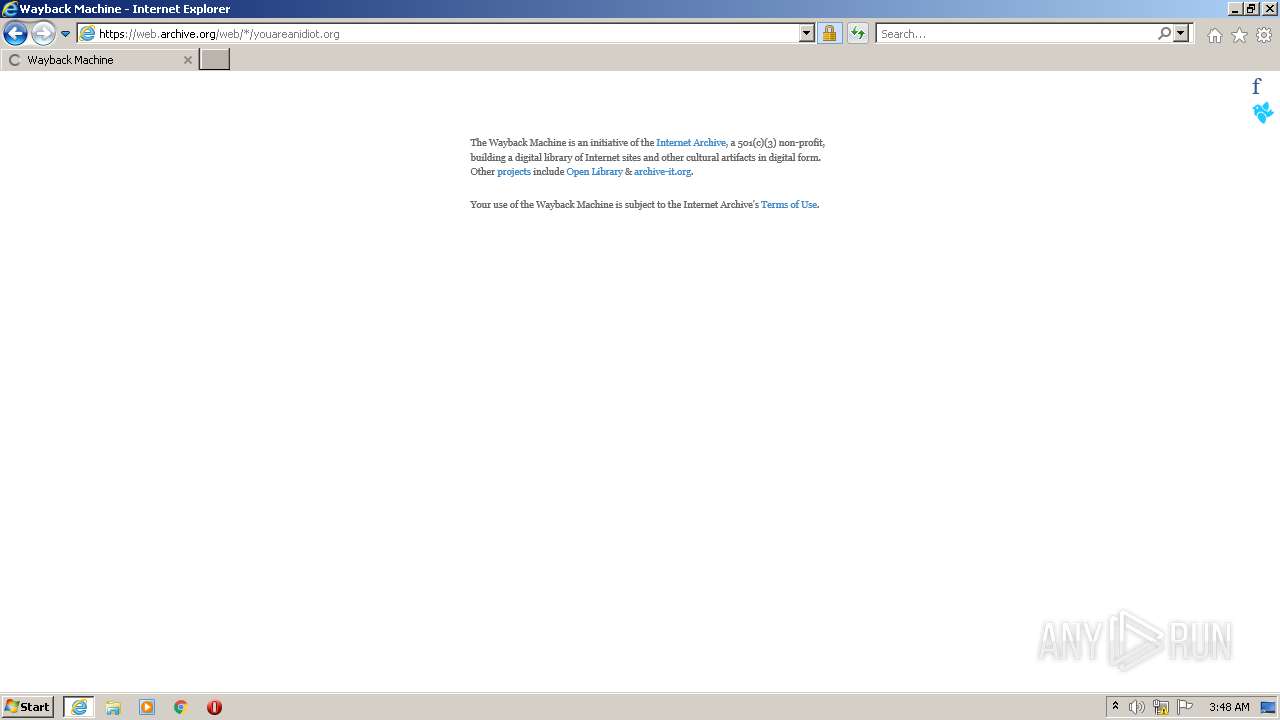1280x720 pixels.
Task: Select the Wayback Machine tab
Action: pos(98,60)
